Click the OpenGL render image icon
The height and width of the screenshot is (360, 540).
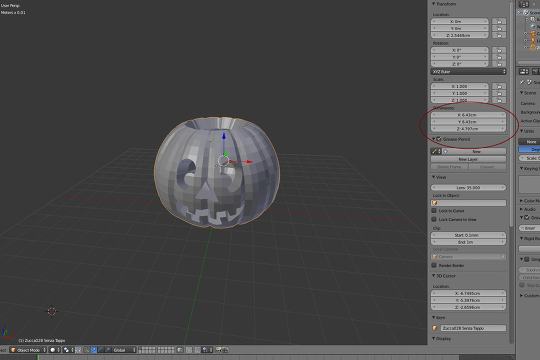point(218,350)
